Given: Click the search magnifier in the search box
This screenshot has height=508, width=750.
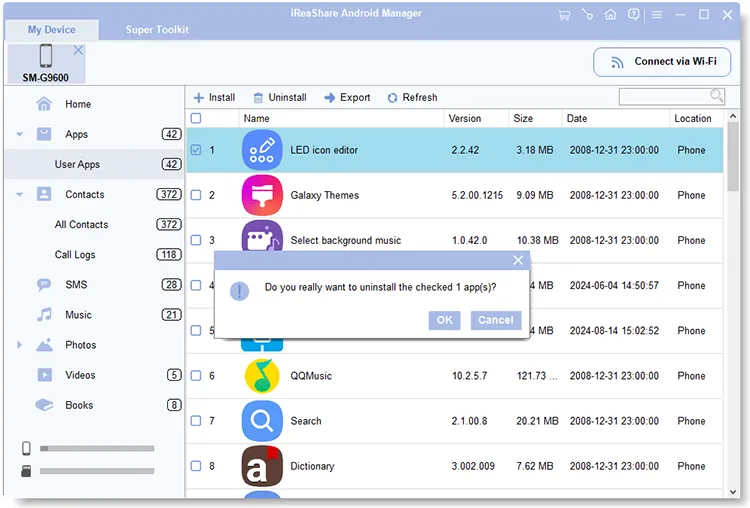Looking at the screenshot, I should click(x=716, y=96).
